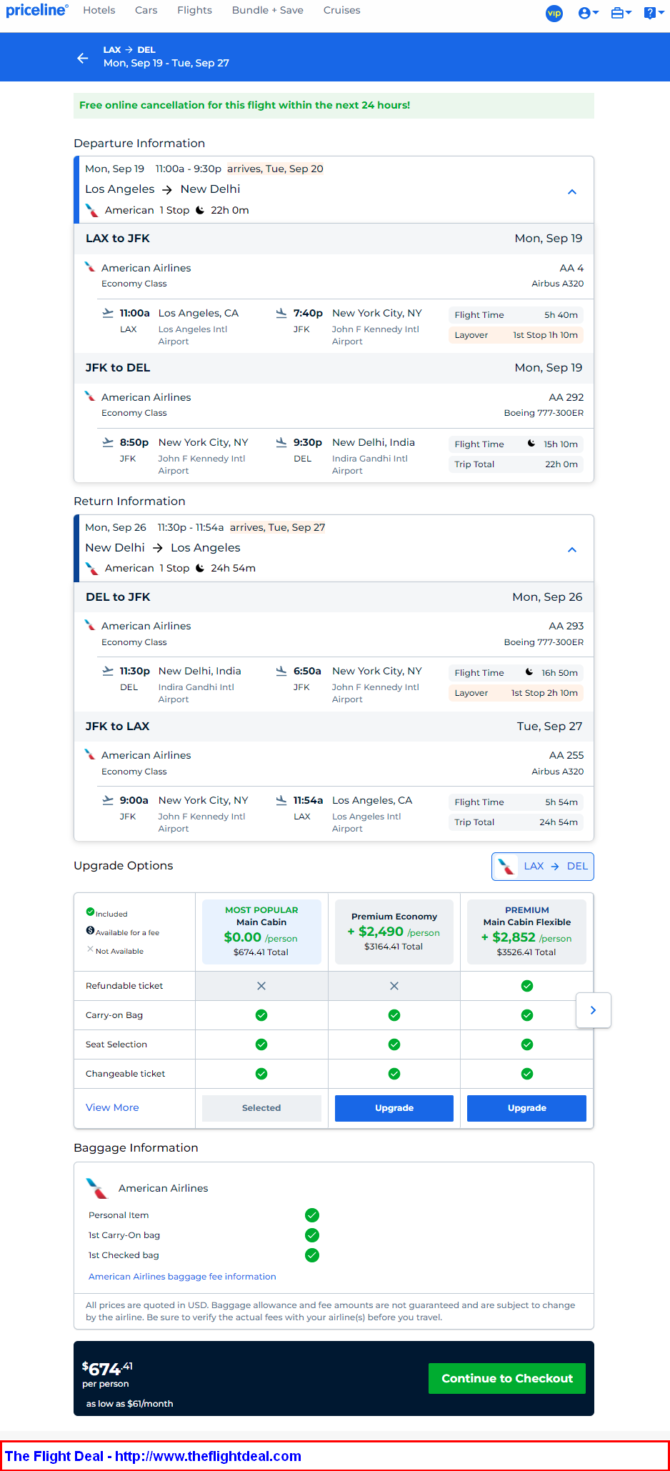
Task: Click the landing icon beside 7:40p JFK
Action: pos(282,313)
